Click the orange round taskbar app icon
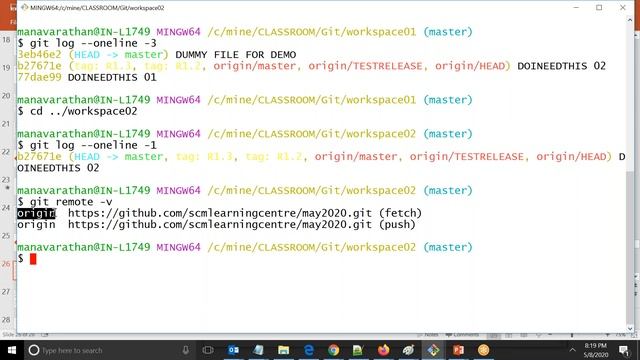This screenshot has width=640, height=360. (x=483, y=350)
